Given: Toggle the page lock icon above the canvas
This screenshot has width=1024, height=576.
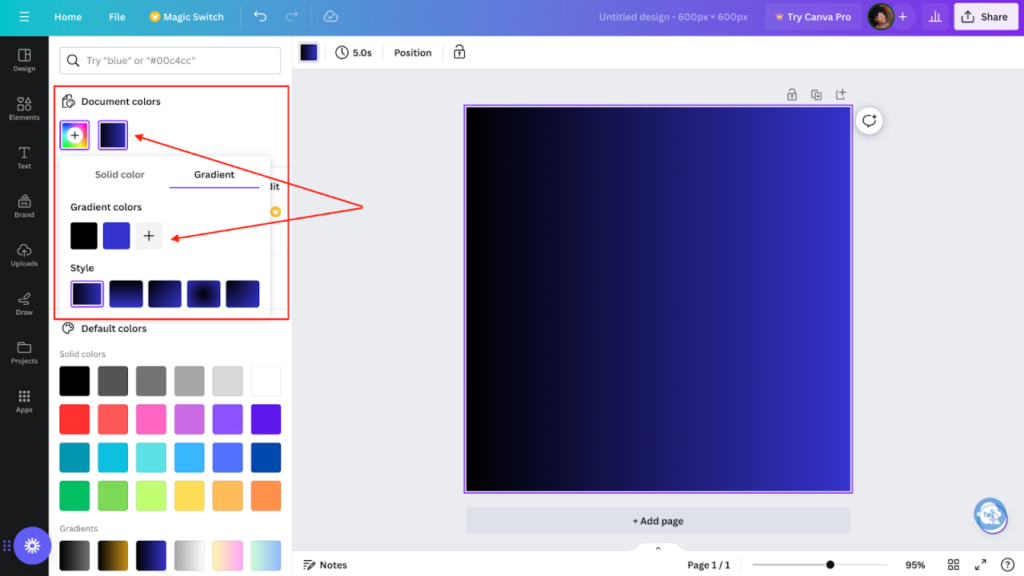Looking at the screenshot, I should tap(791, 94).
